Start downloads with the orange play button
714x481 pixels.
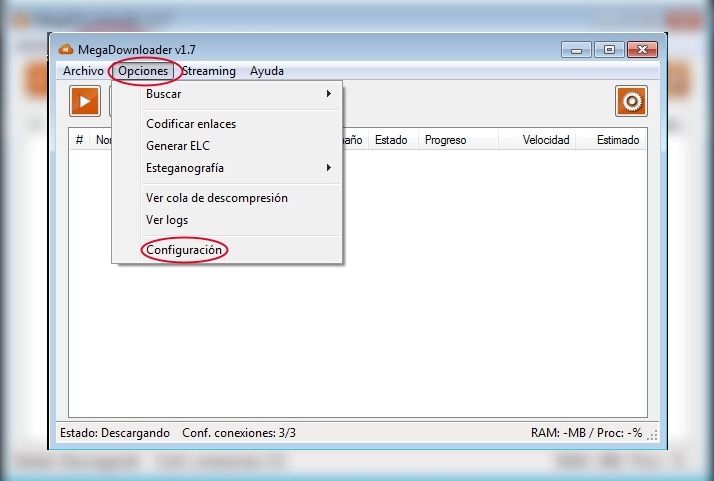coord(85,101)
